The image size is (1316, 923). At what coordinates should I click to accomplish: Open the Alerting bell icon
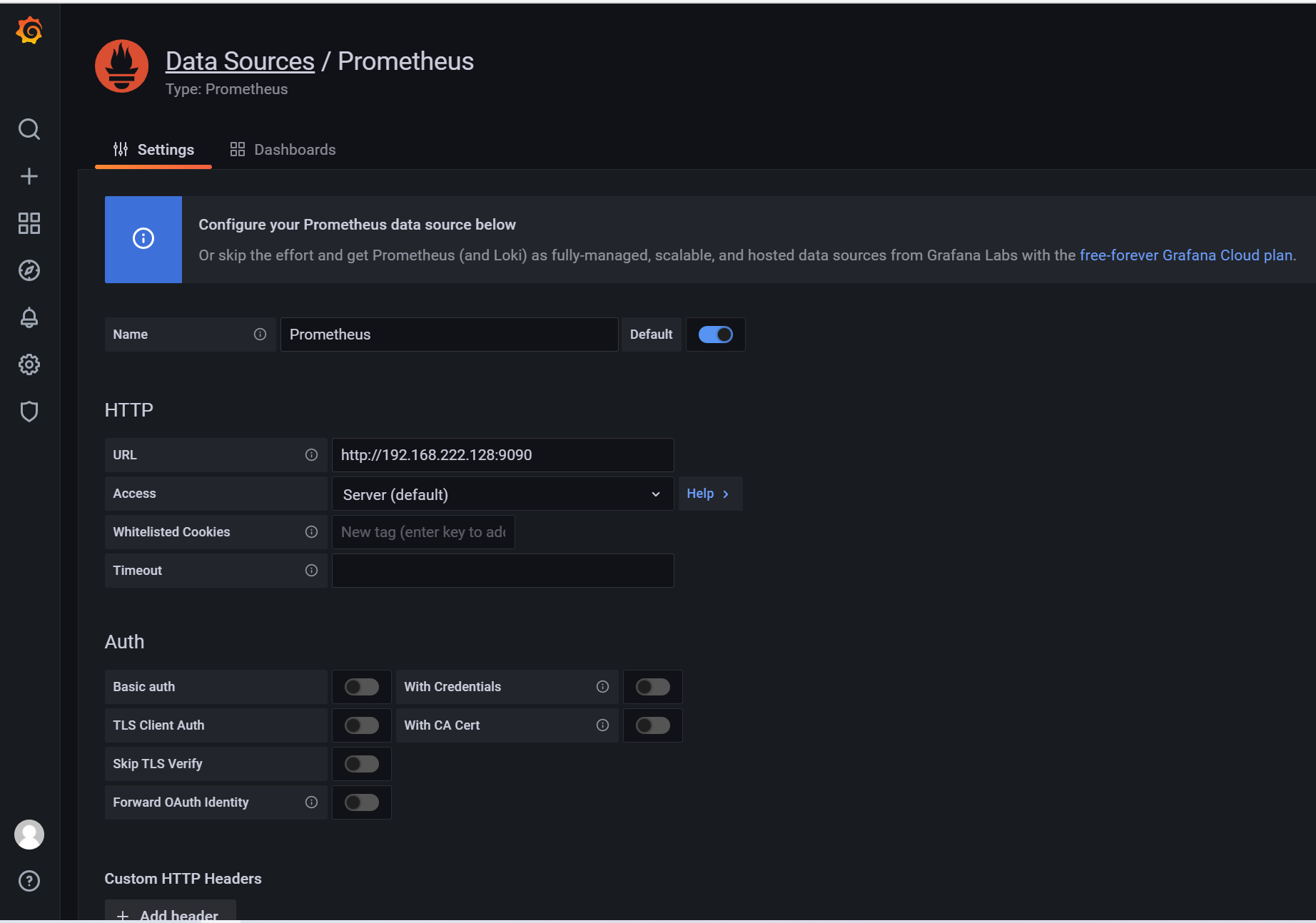[29, 317]
